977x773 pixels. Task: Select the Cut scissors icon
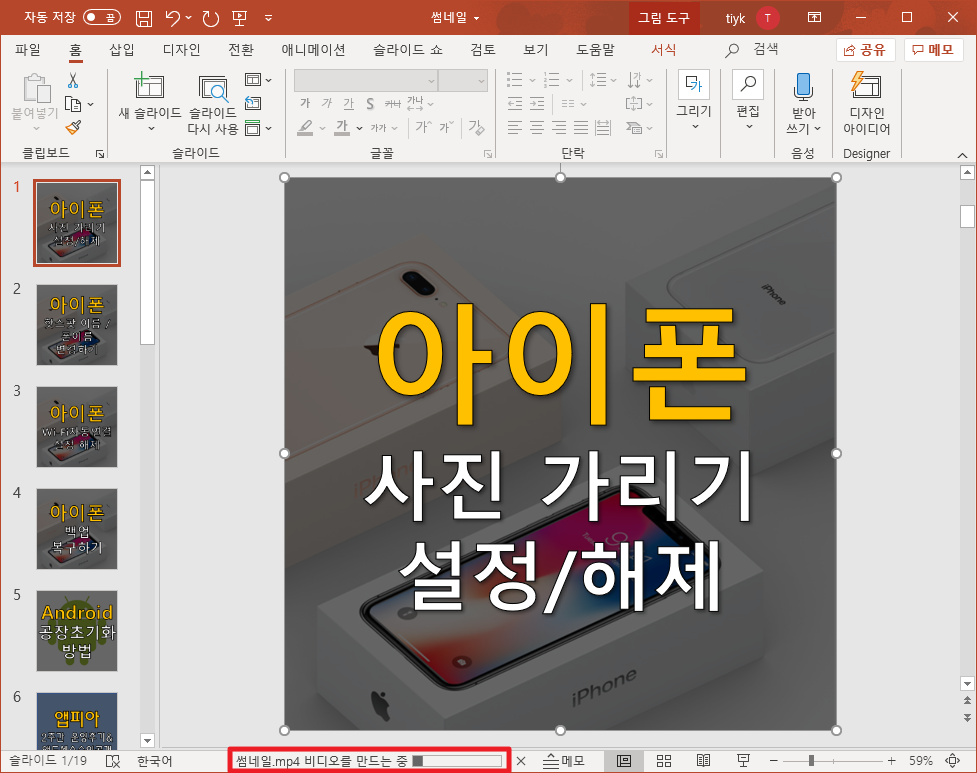pos(73,80)
